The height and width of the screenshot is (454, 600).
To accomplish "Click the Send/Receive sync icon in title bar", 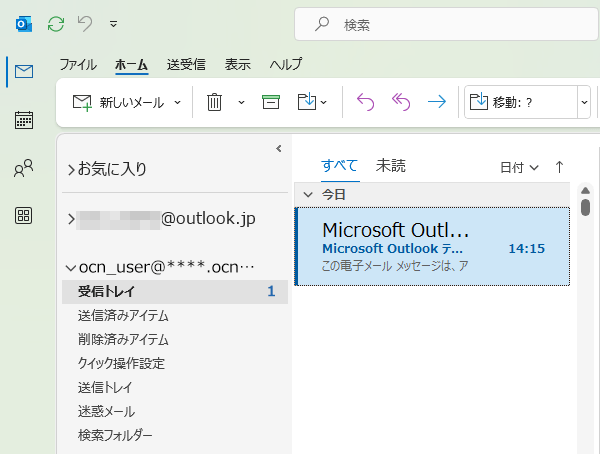I will click(x=56, y=22).
